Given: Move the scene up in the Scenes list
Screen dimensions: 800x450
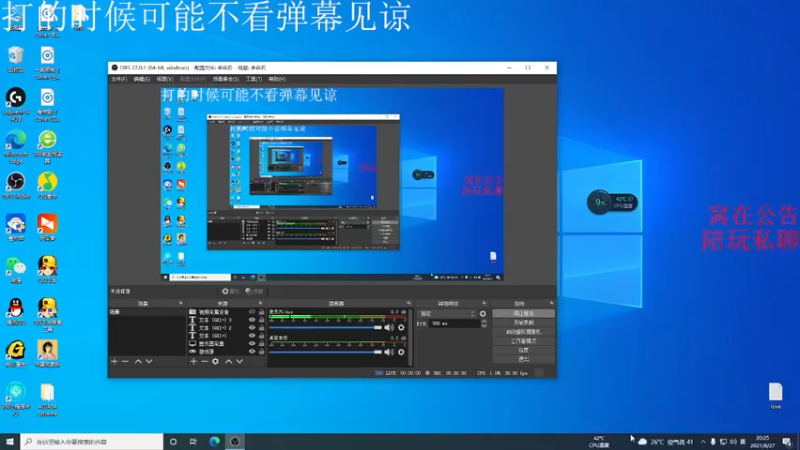Looking at the screenshot, I should [x=138, y=361].
